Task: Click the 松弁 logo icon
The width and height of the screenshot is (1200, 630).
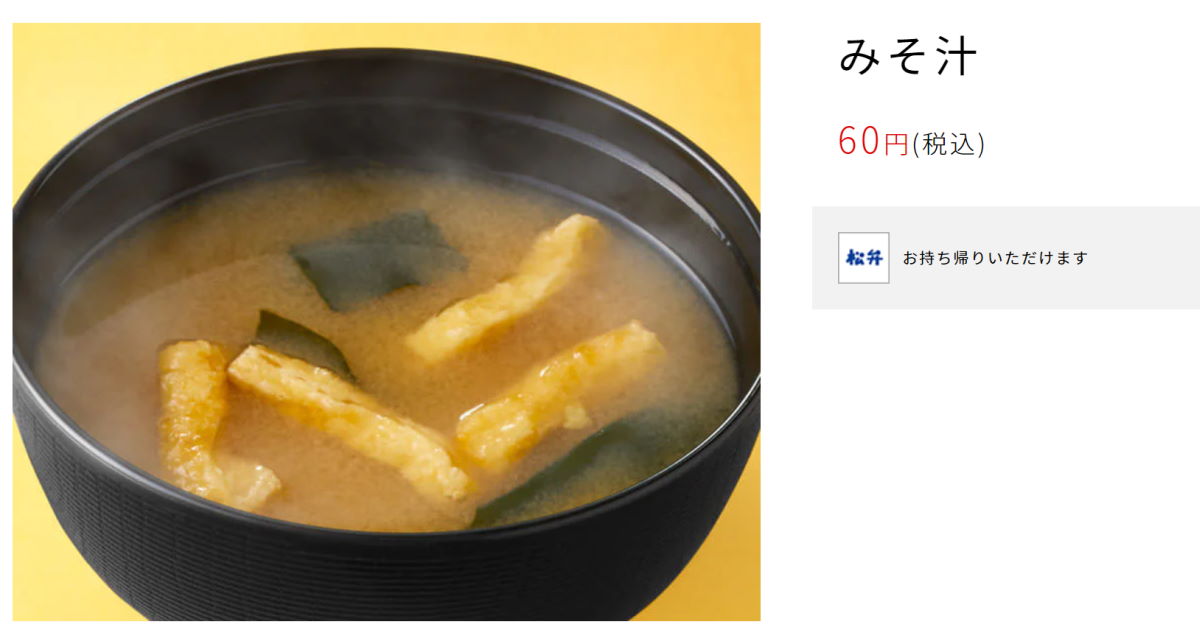Action: [x=863, y=258]
